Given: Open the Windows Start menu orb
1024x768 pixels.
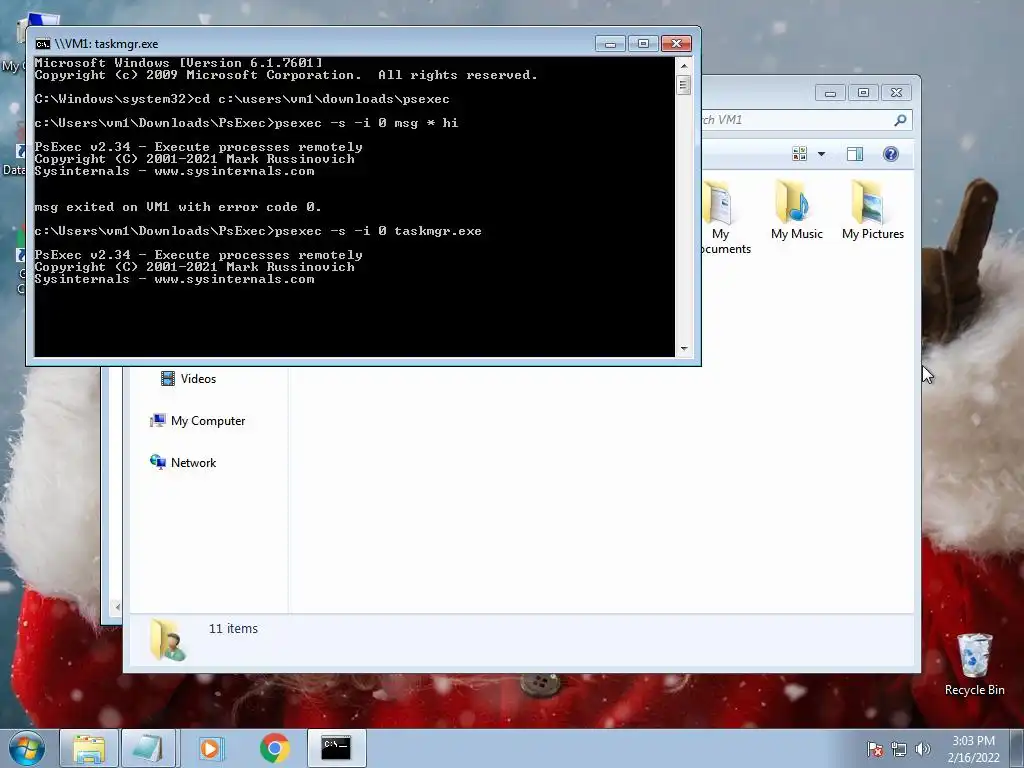Looking at the screenshot, I should 26,748.
